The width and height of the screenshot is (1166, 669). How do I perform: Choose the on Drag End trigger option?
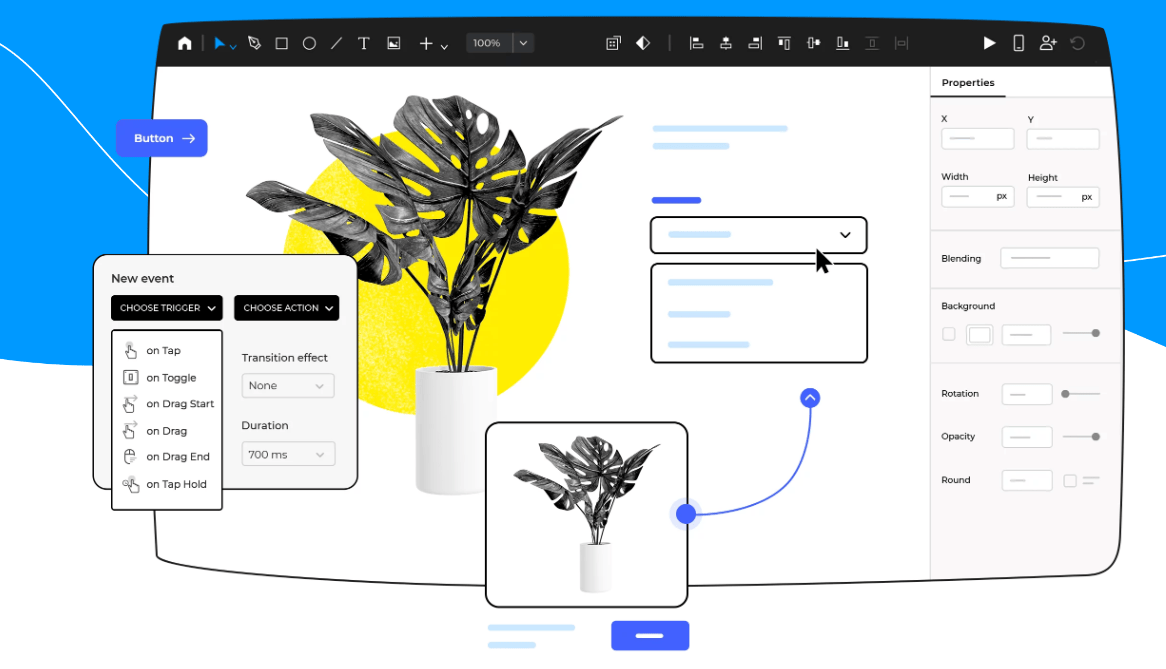(177, 457)
